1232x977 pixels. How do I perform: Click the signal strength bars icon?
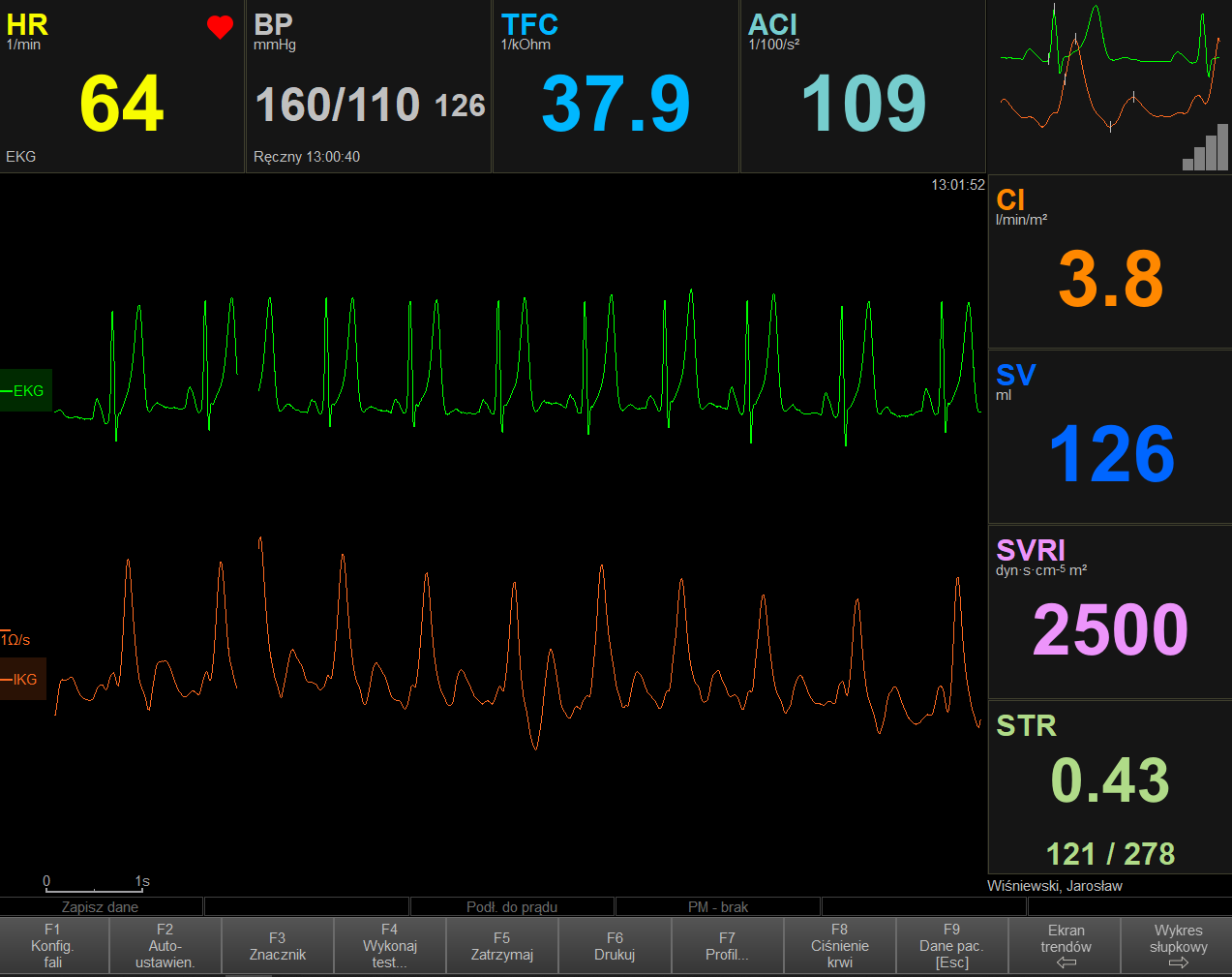point(1206,147)
